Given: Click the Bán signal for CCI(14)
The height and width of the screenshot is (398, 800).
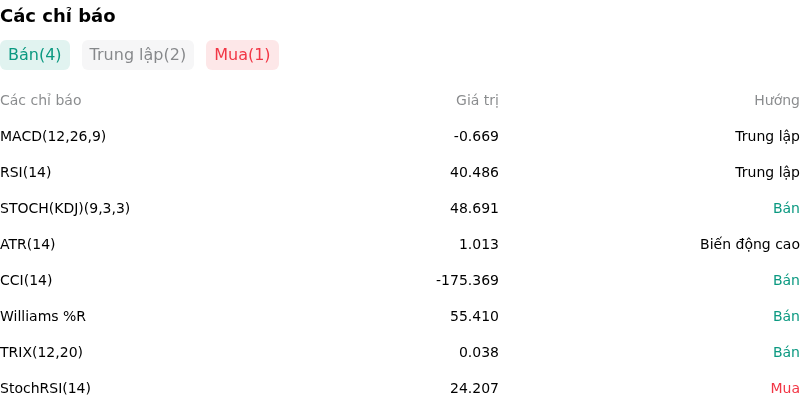Looking at the screenshot, I should pyautogui.click(x=786, y=280).
